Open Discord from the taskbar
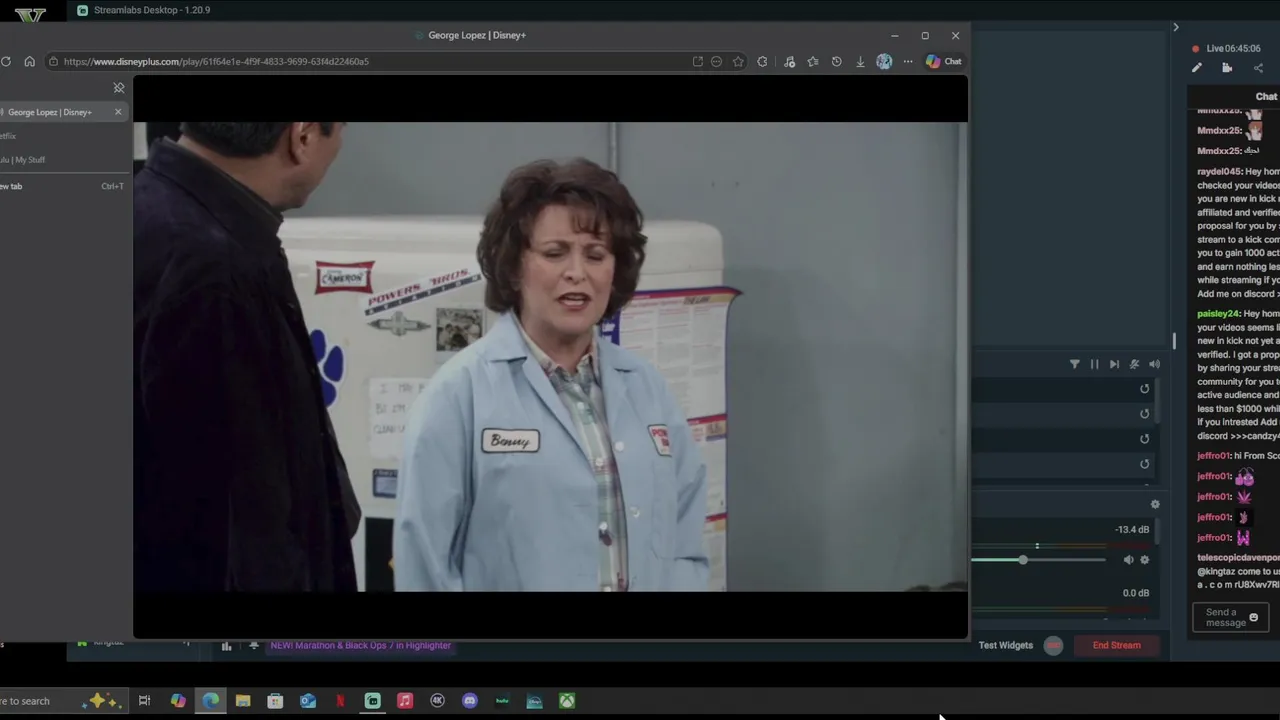This screenshot has width=1280, height=720. pos(470,701)
